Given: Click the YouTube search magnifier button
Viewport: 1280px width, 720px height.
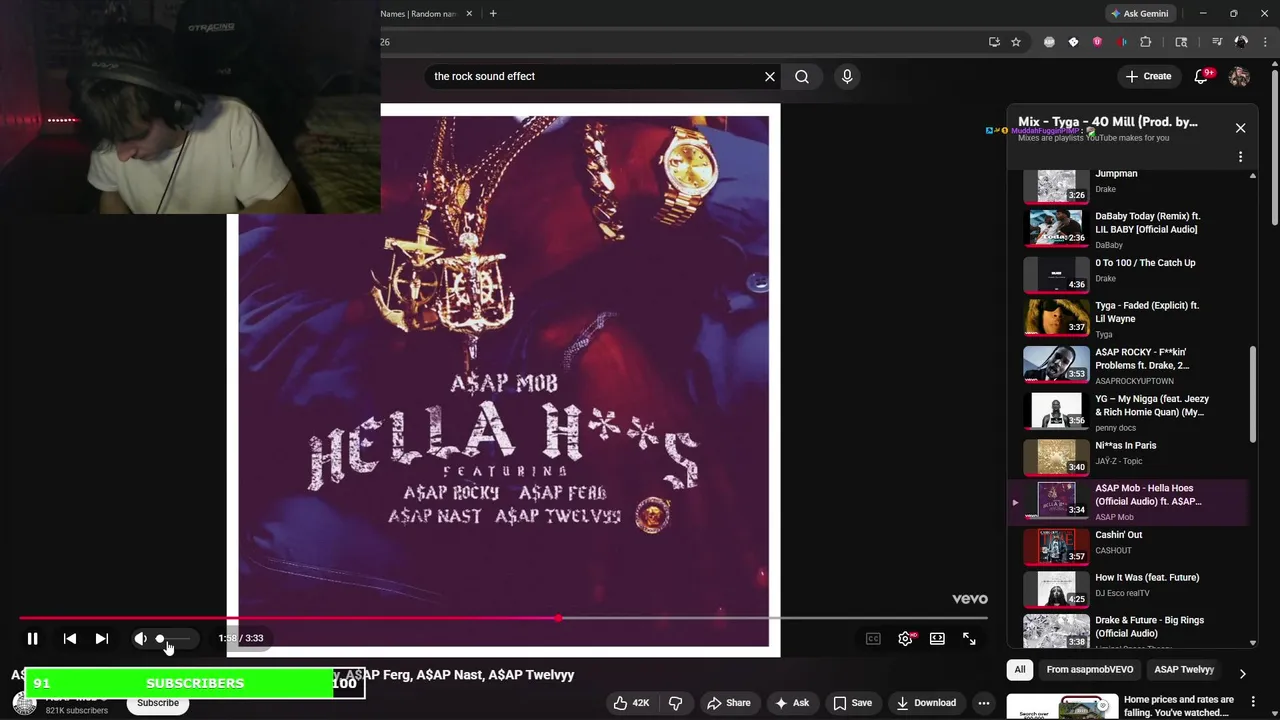Looking at the screenshot, I should click(x=802, y=76).
